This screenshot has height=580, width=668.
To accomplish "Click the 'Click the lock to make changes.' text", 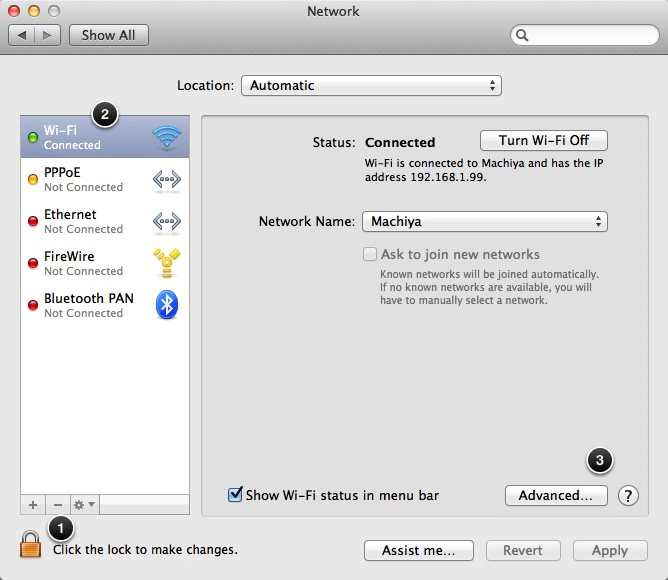I will 145,550.
